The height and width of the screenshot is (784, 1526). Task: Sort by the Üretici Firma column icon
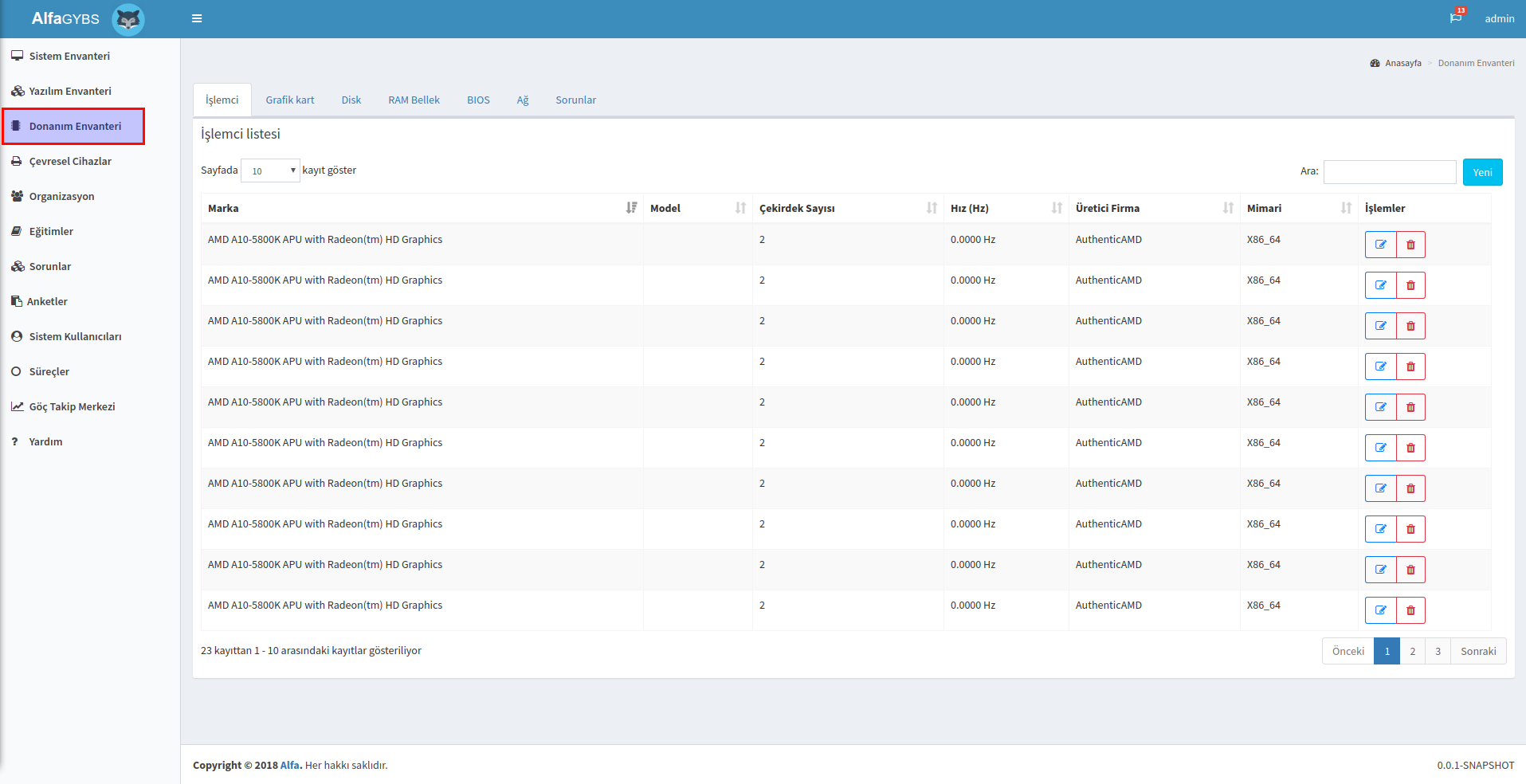pyautogui.click(x=1228, y=208)
